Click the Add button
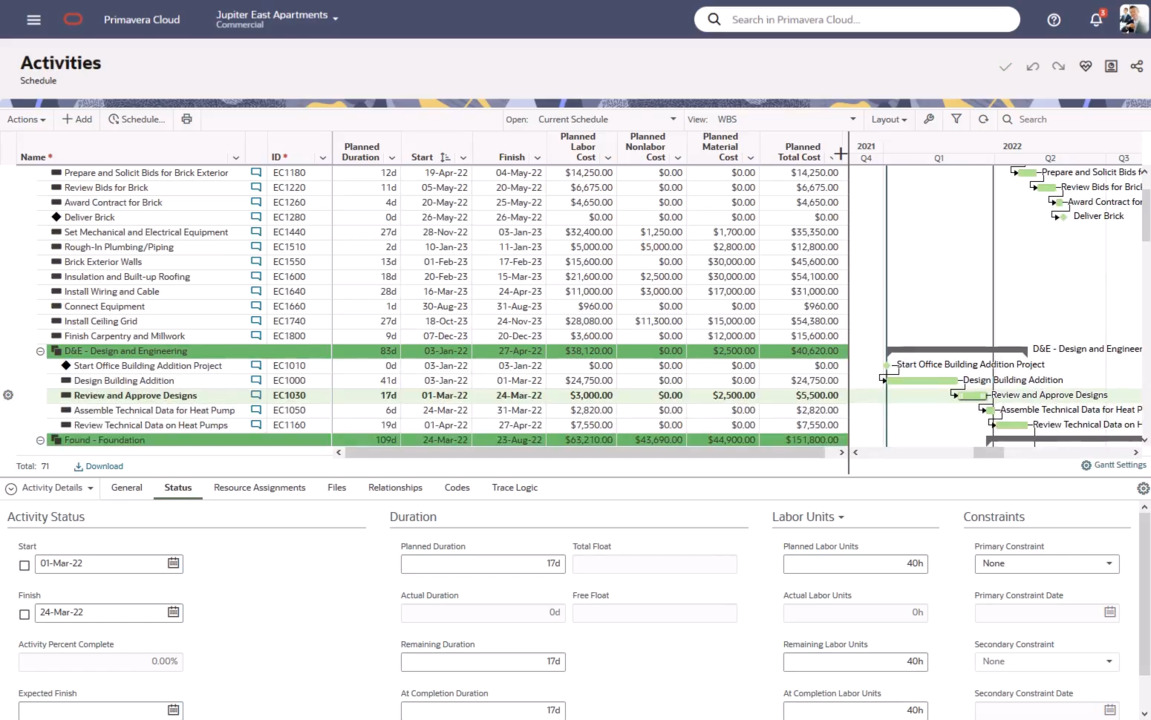The width and height of the screenshot is (1151, 720). click(x=77, y=119)
